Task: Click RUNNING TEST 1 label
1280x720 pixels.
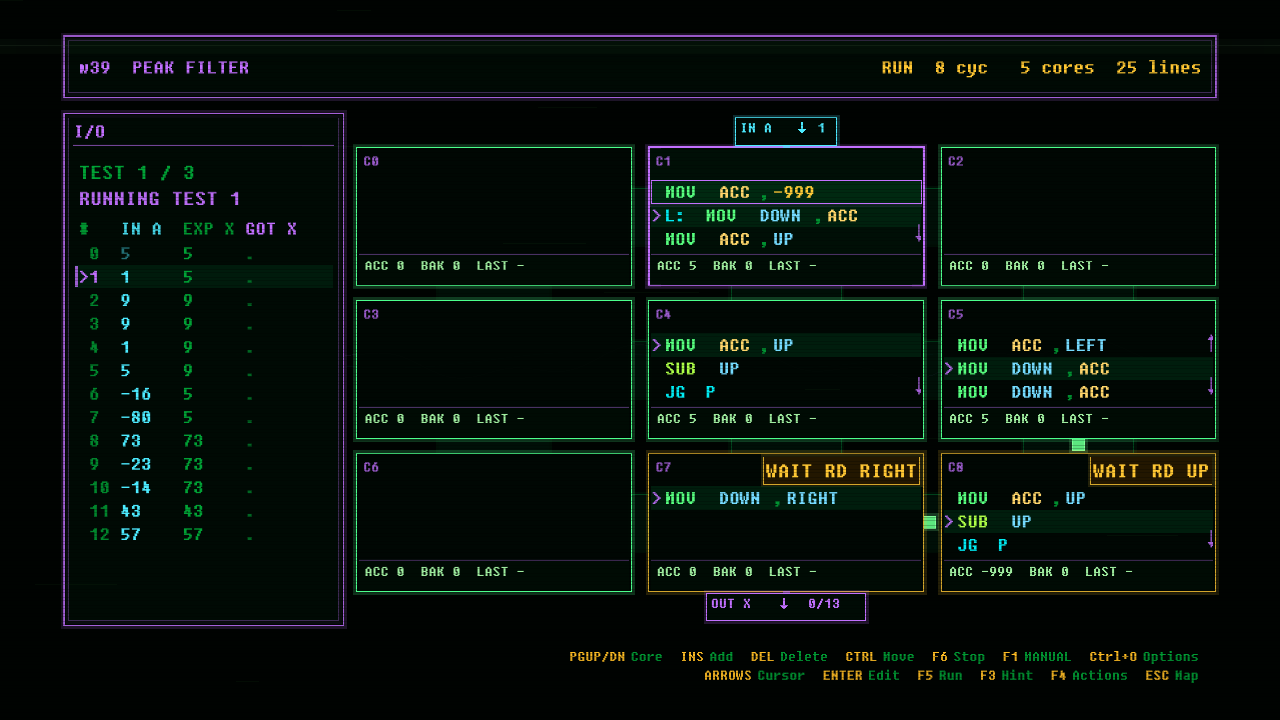Action: click(160, 199)
